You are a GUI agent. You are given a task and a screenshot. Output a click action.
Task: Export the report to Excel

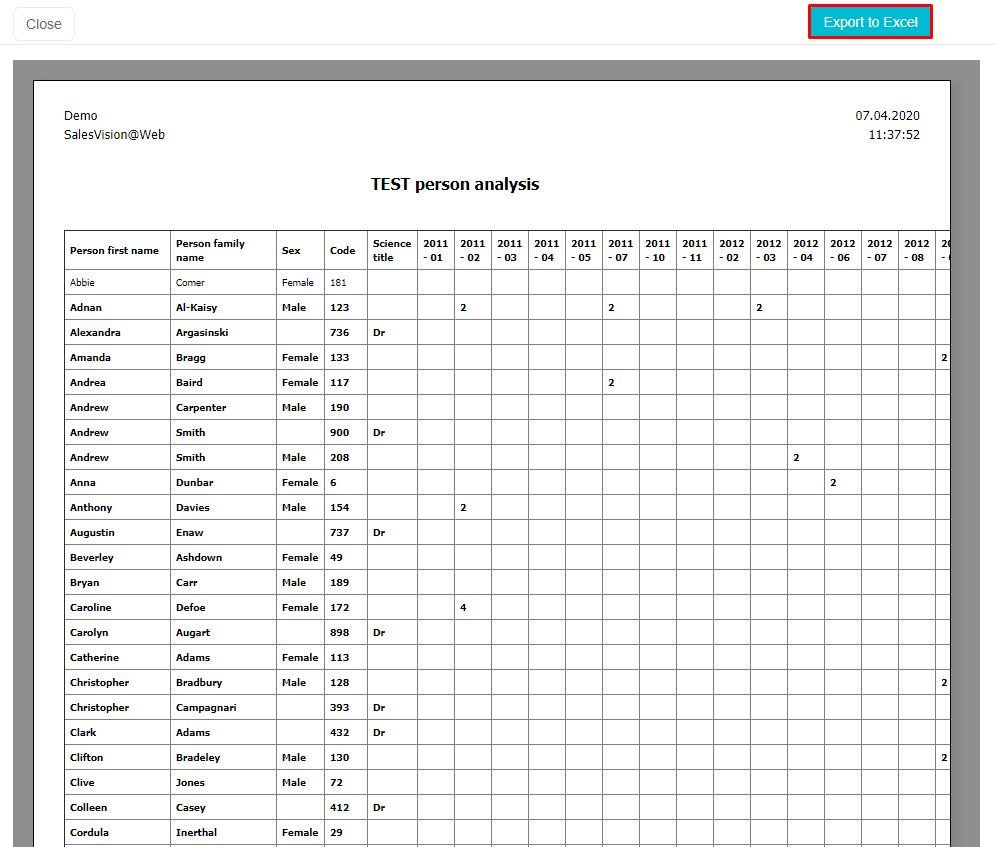(870, 22)
